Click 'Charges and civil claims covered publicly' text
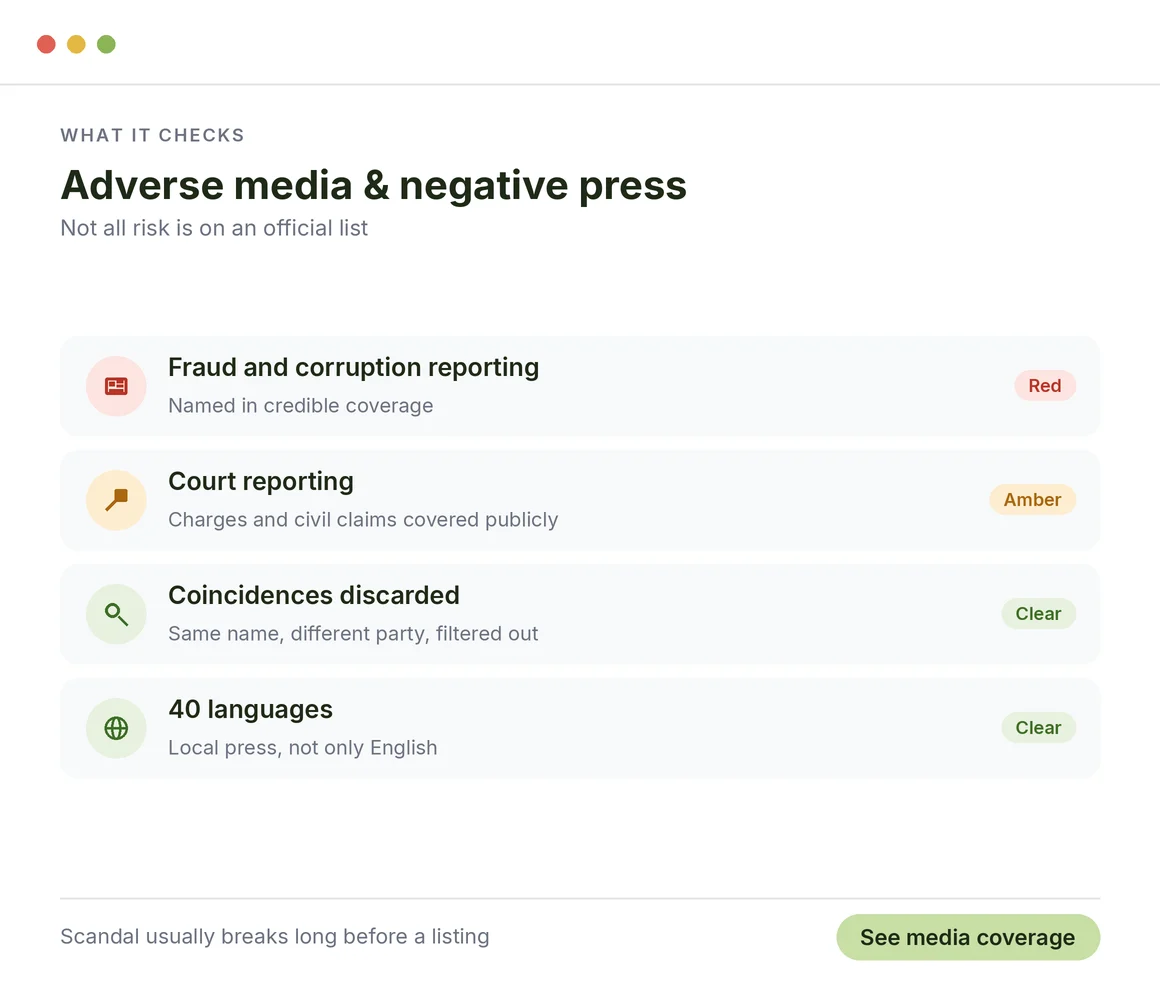The width and height of the screenshot is (1160, 1000). click(x=363, y=519)
